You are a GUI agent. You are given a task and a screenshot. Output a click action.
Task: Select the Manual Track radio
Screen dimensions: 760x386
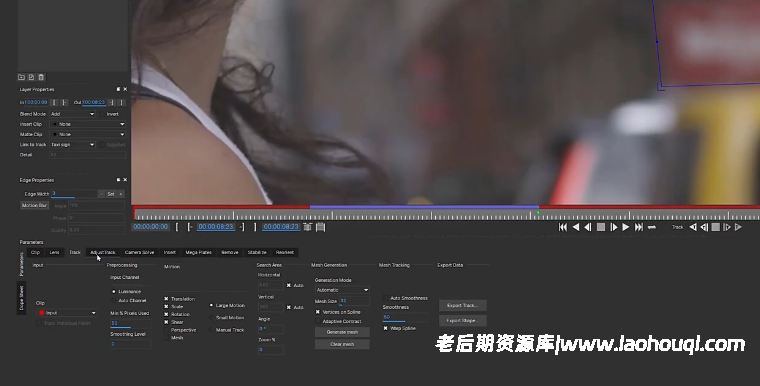pos(211,330)
